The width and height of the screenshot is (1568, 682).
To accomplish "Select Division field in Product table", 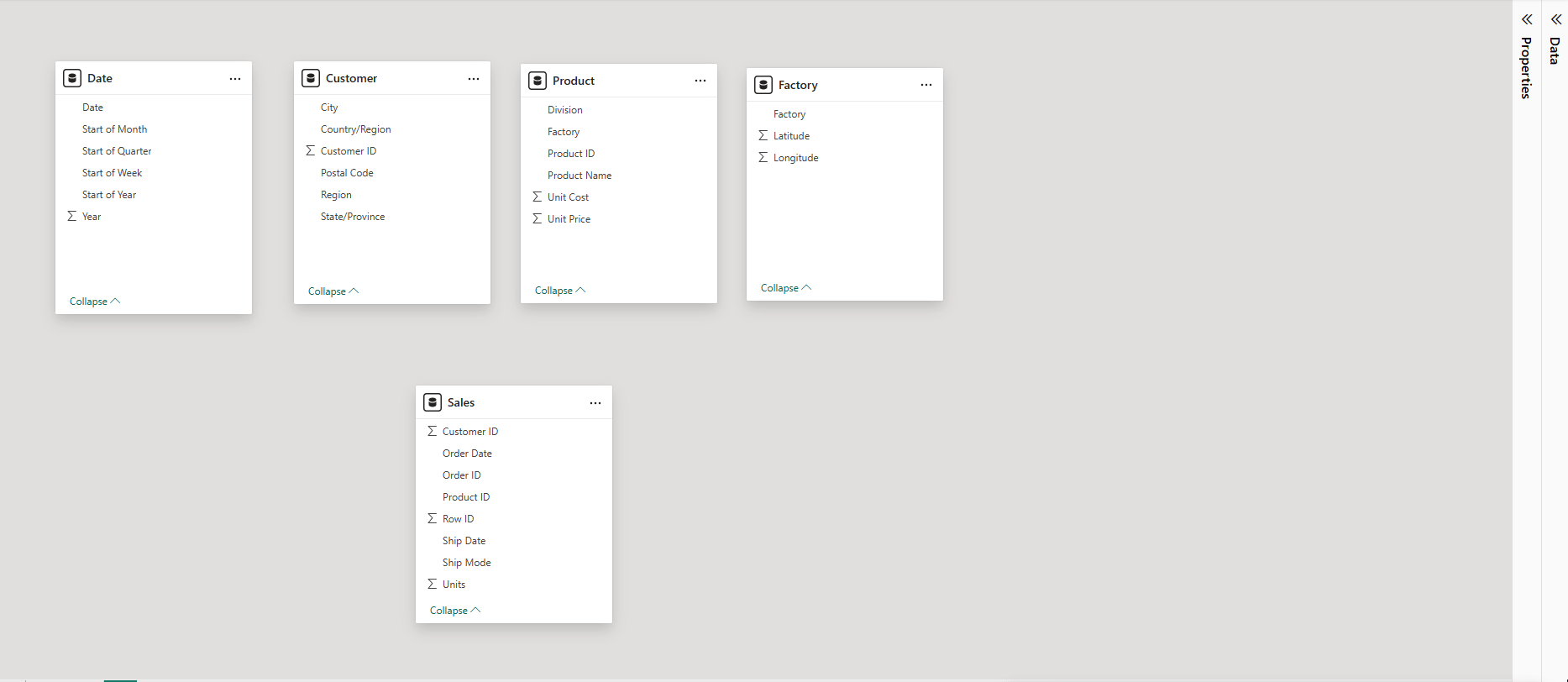I will point(619,110).
